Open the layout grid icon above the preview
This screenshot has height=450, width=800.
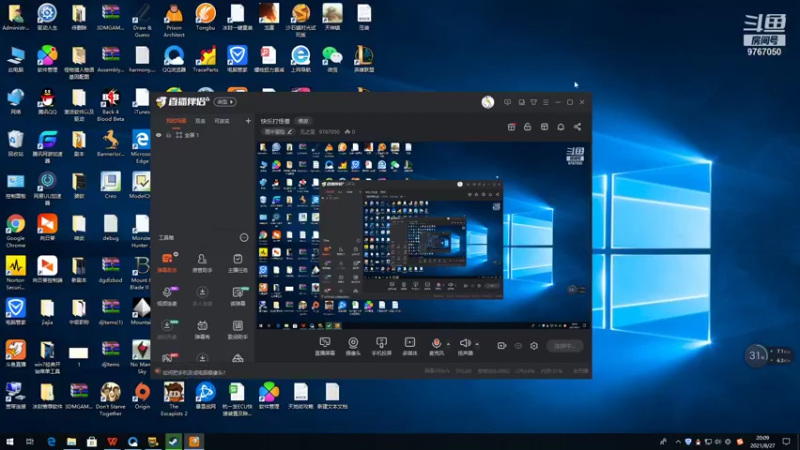544,127
